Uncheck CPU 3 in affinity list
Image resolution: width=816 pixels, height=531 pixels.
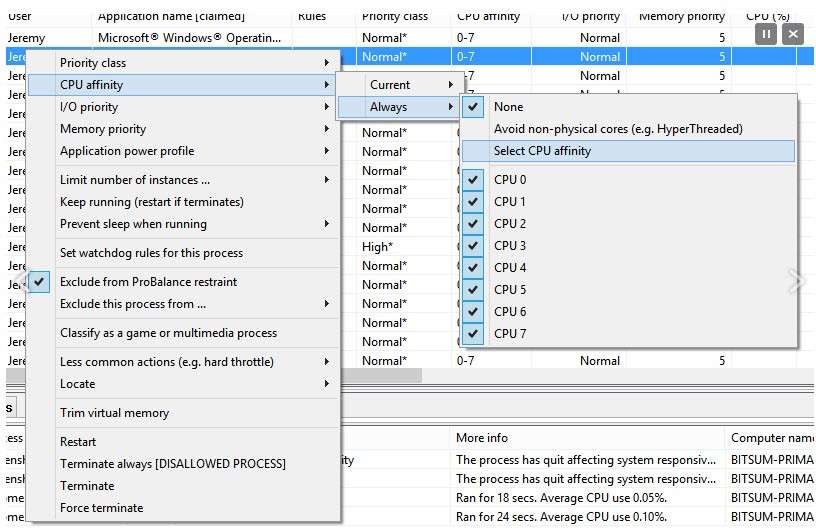point(473,245)
